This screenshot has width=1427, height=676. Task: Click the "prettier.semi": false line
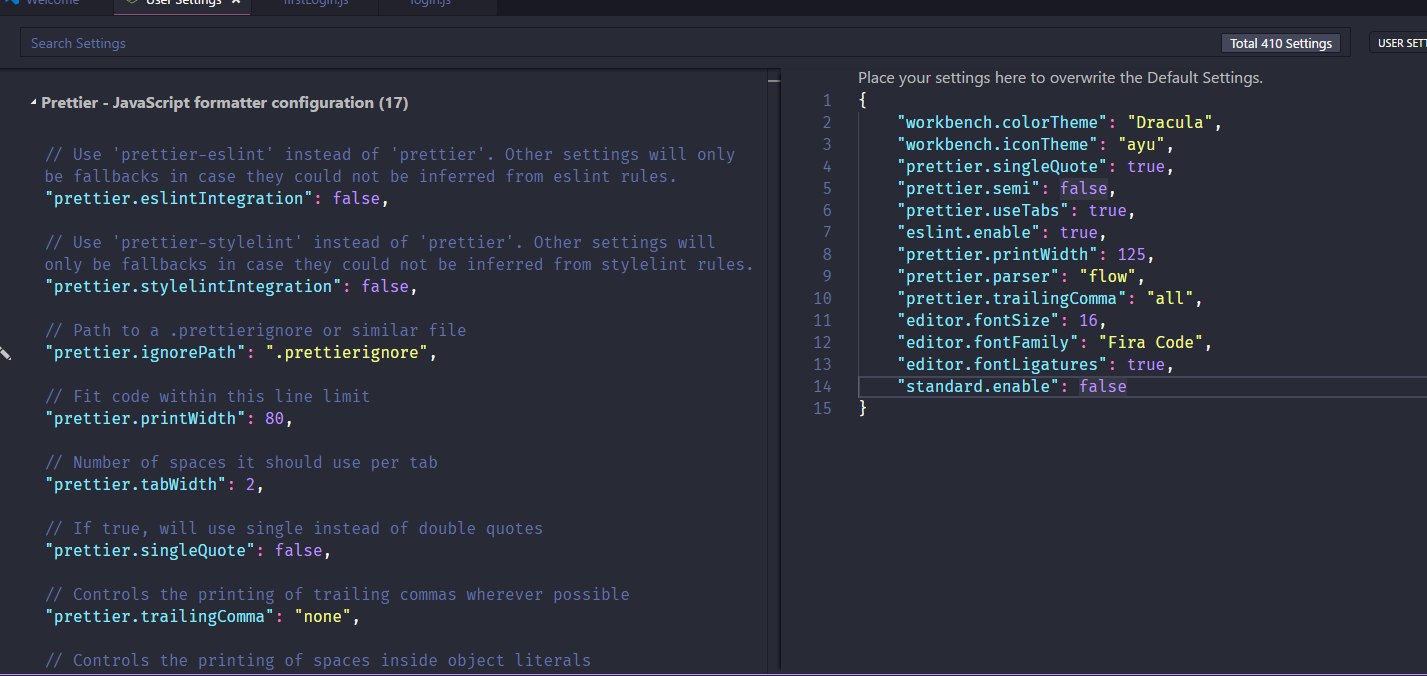1006,188
